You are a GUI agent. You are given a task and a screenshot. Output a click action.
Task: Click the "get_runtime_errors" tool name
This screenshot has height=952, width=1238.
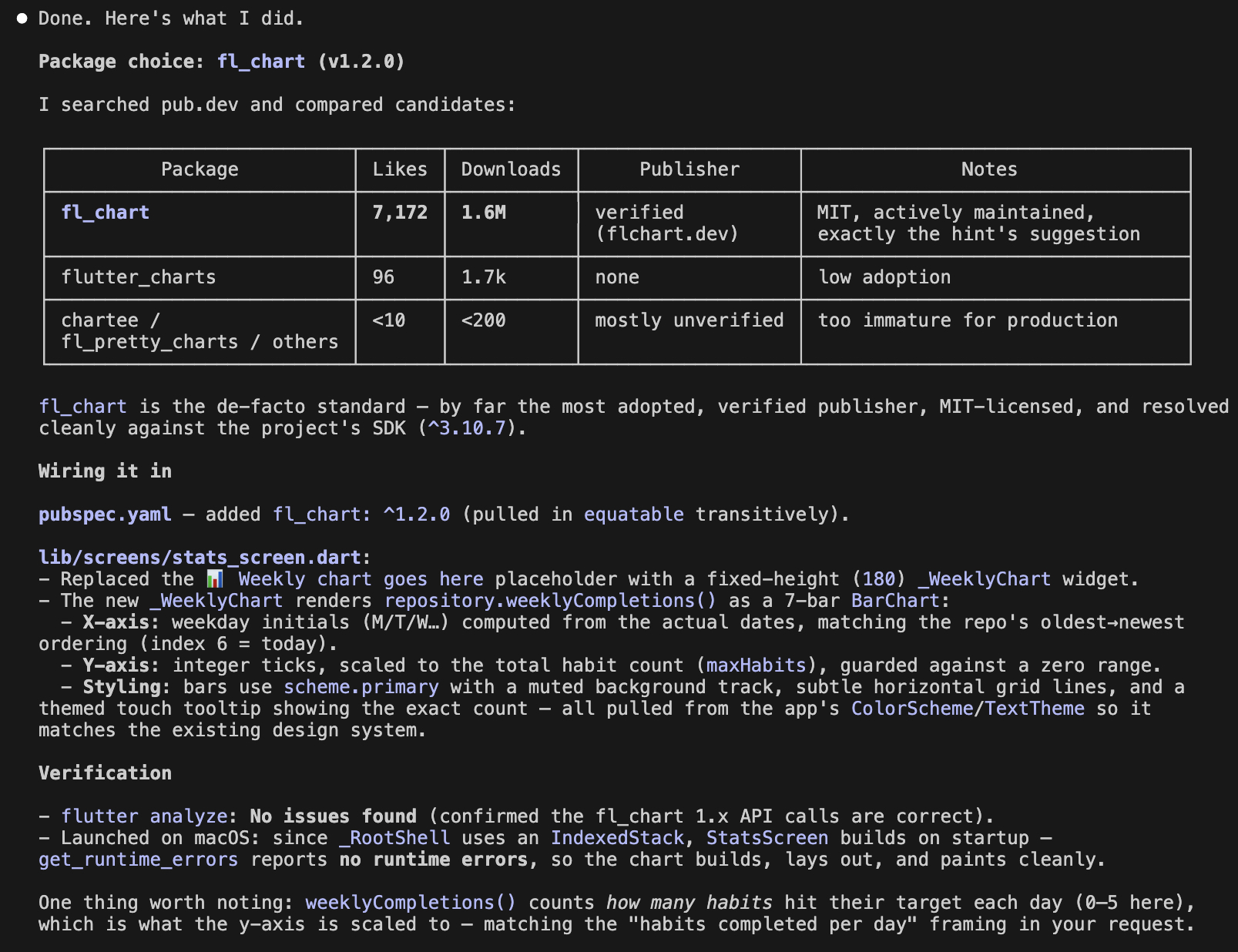139,860
